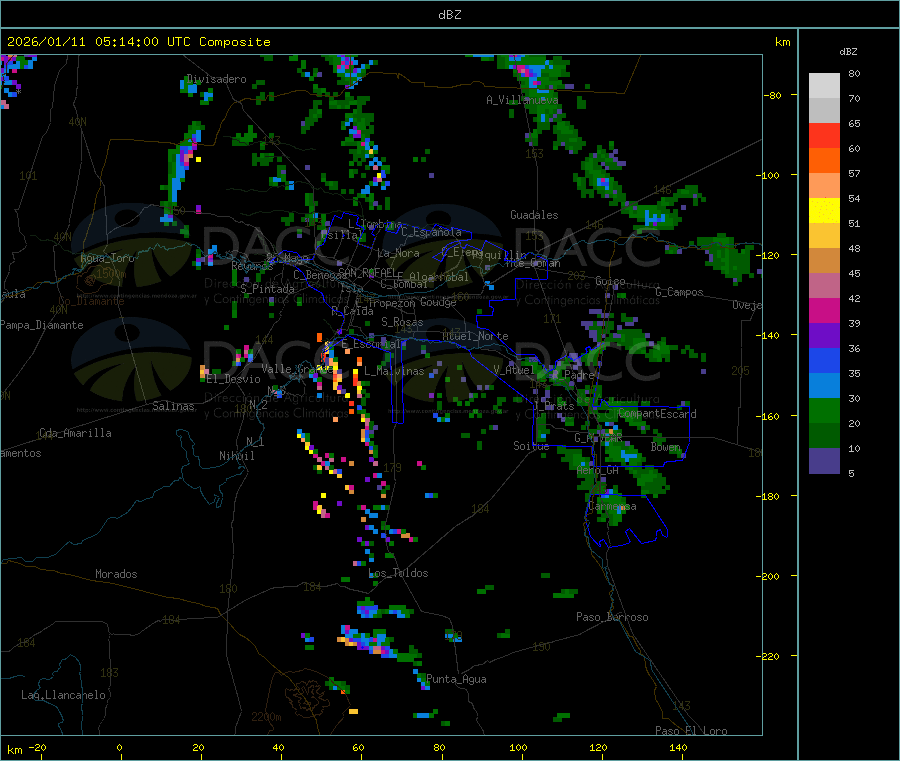
Task: Click the red 60–65 dBZ legend swatch
Action: [x=824, y=135]
